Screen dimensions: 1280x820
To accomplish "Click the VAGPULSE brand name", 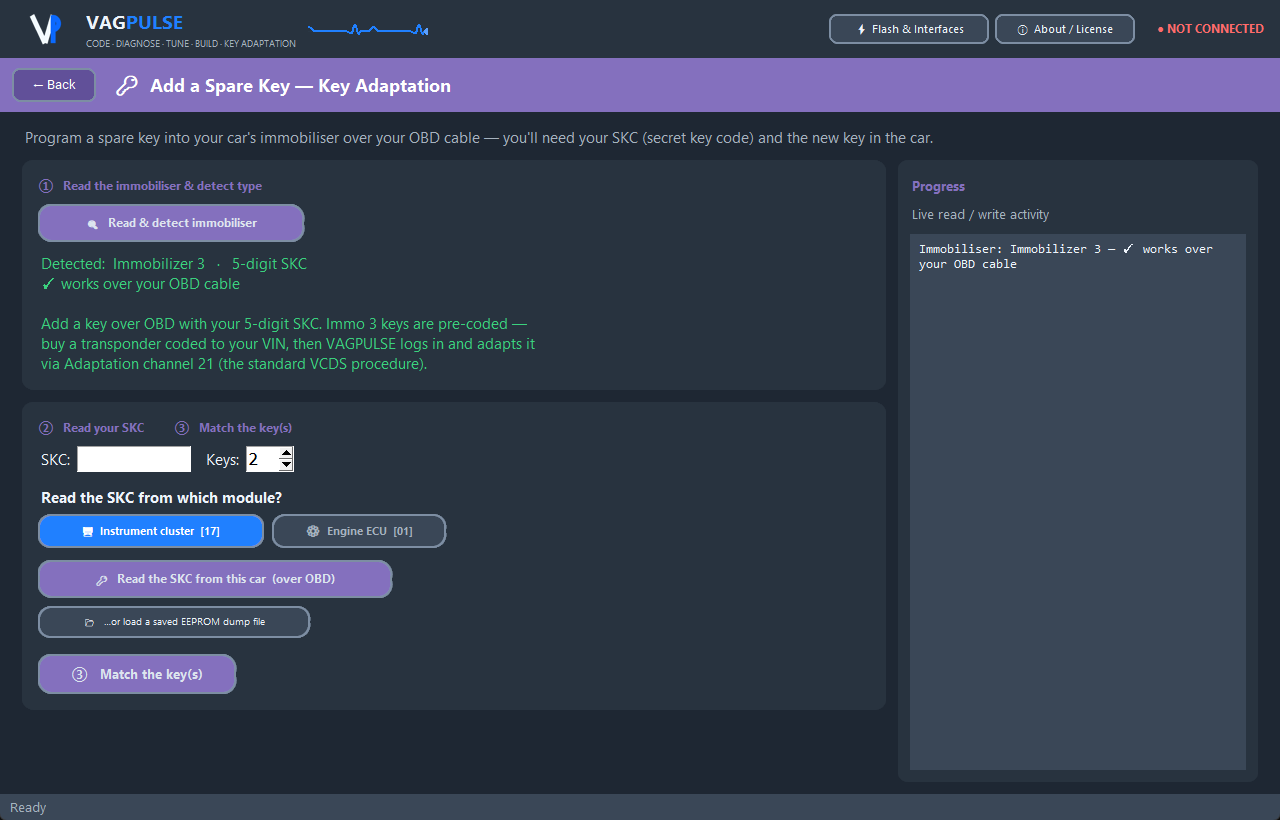I will click(134, 22).
